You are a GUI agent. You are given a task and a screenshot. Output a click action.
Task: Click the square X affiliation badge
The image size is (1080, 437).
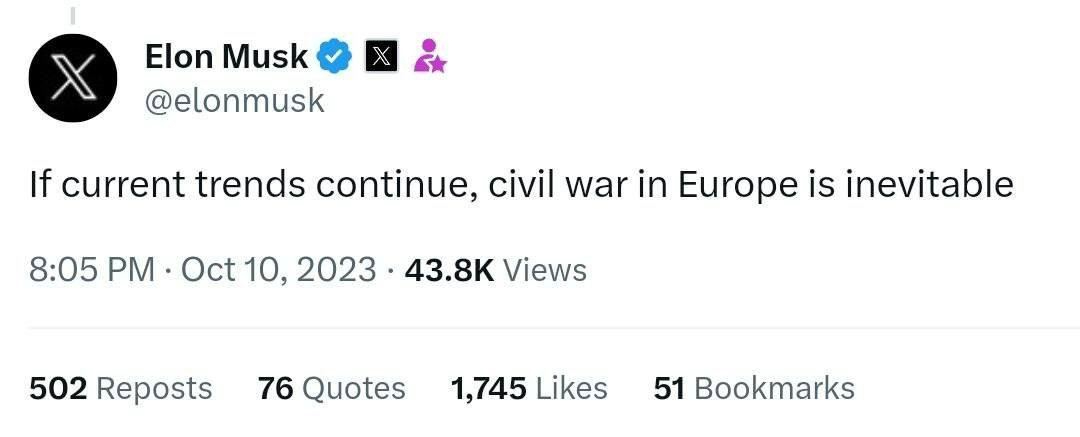point(380,57)
